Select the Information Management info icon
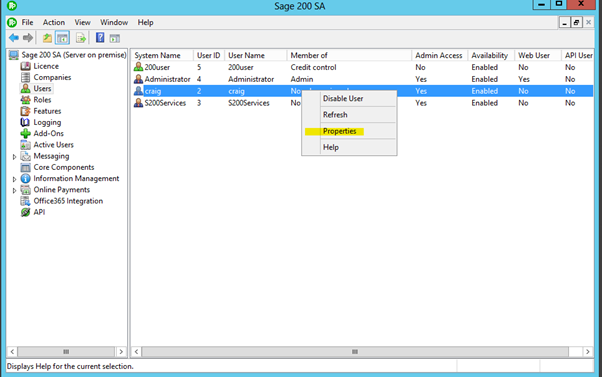The image size is (602, 377). pos(25,179)
